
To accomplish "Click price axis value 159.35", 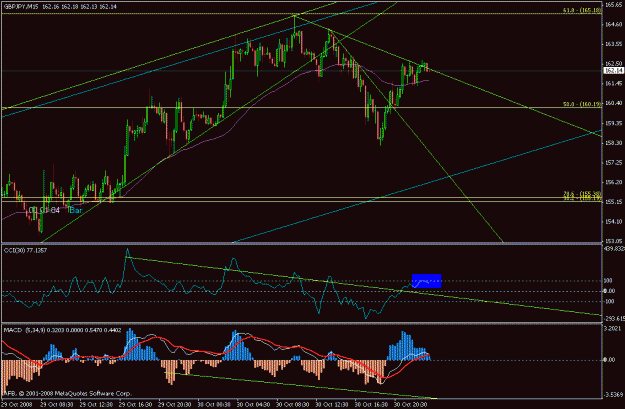I will pos(614,123).
